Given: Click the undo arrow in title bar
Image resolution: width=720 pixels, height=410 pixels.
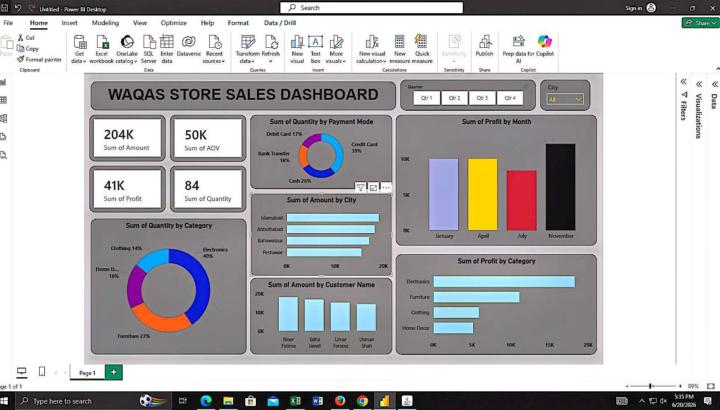Looking at the screenshot, I should click(x=18, y=8).
